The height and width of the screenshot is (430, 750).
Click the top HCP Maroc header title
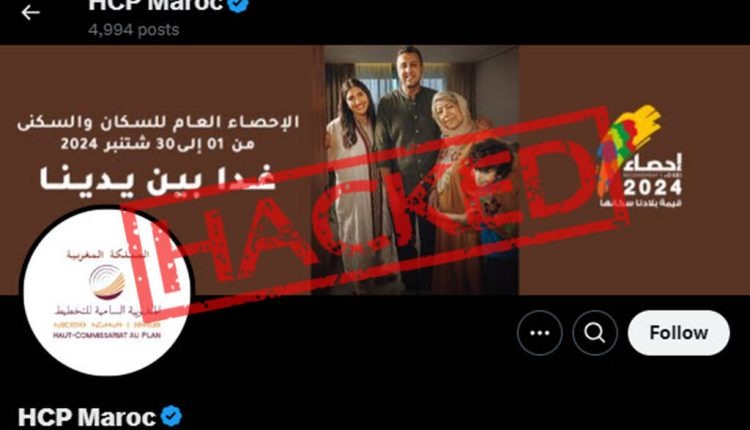[156, 5]
